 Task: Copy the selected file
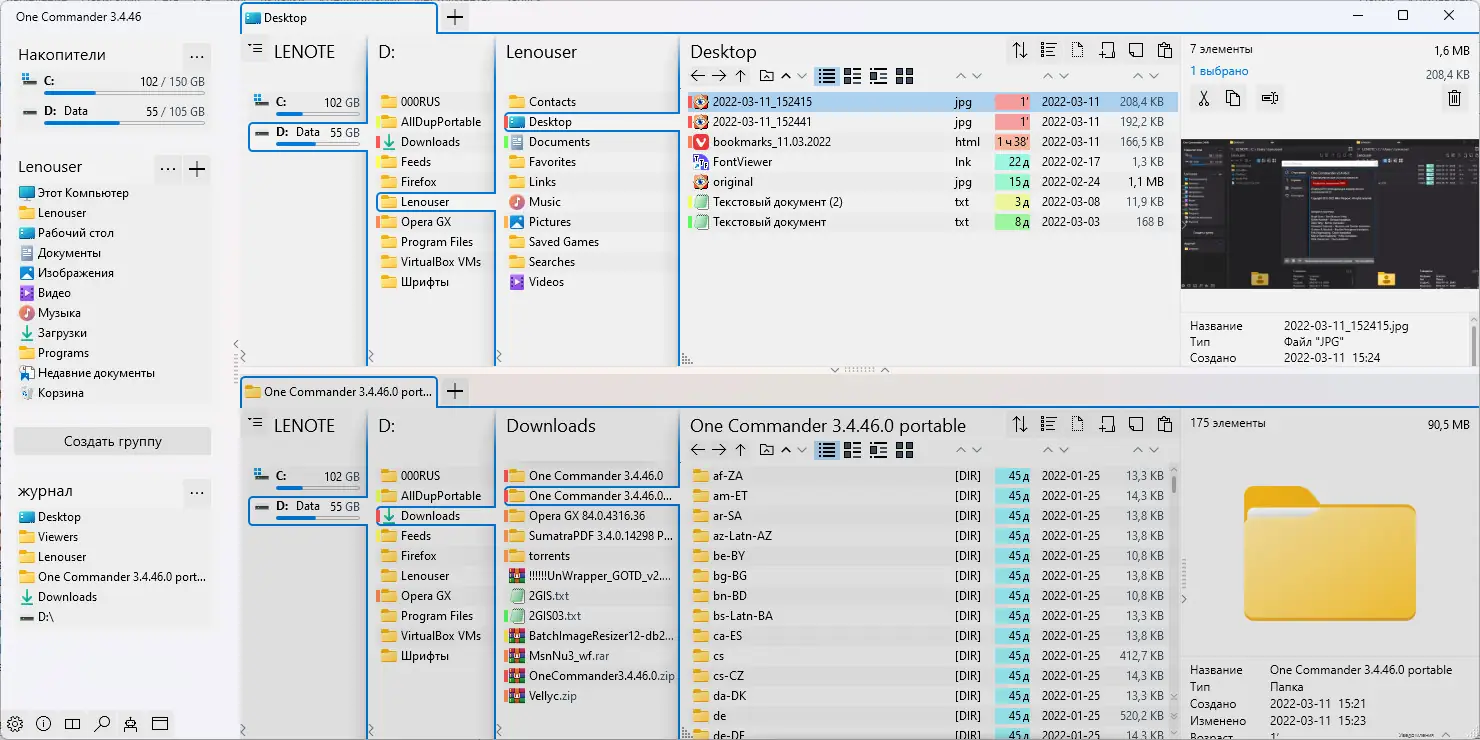[1234, 98]
